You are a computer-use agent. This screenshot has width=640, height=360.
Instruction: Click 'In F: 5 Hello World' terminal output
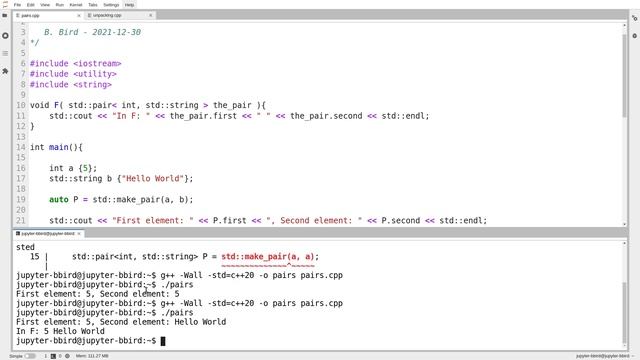(x=60, y=331)
